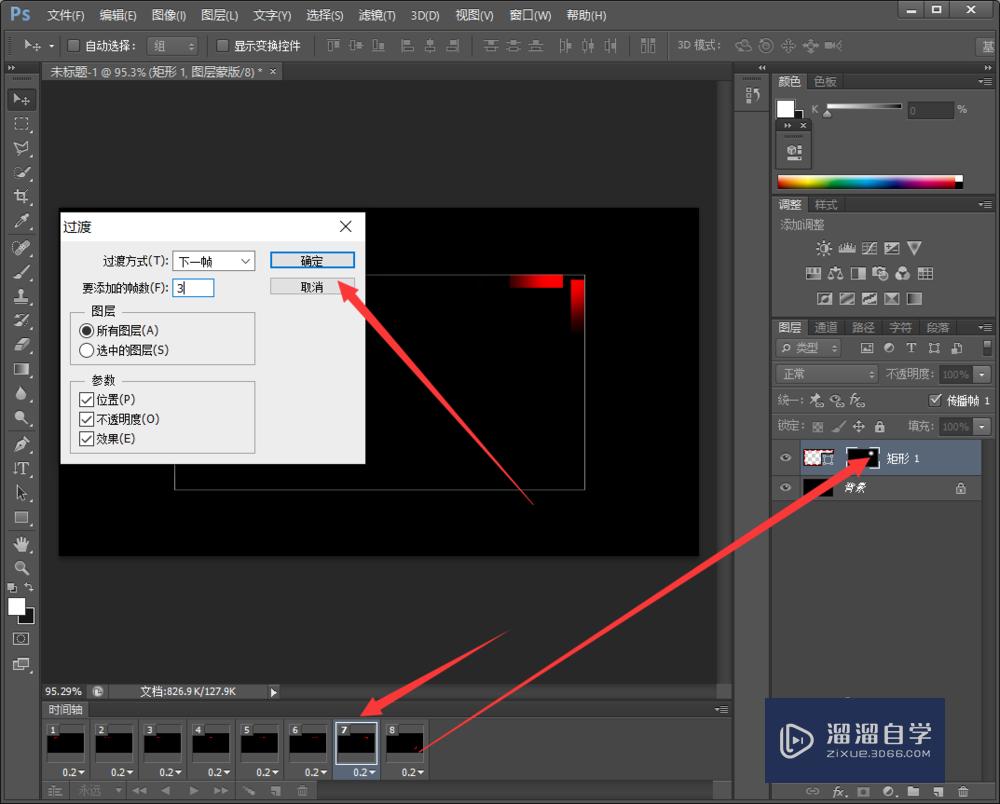Viewport: 1000px width, 804px height.
Task: Select the Rectangle shape tool
Action: click(x=21, y=518)
